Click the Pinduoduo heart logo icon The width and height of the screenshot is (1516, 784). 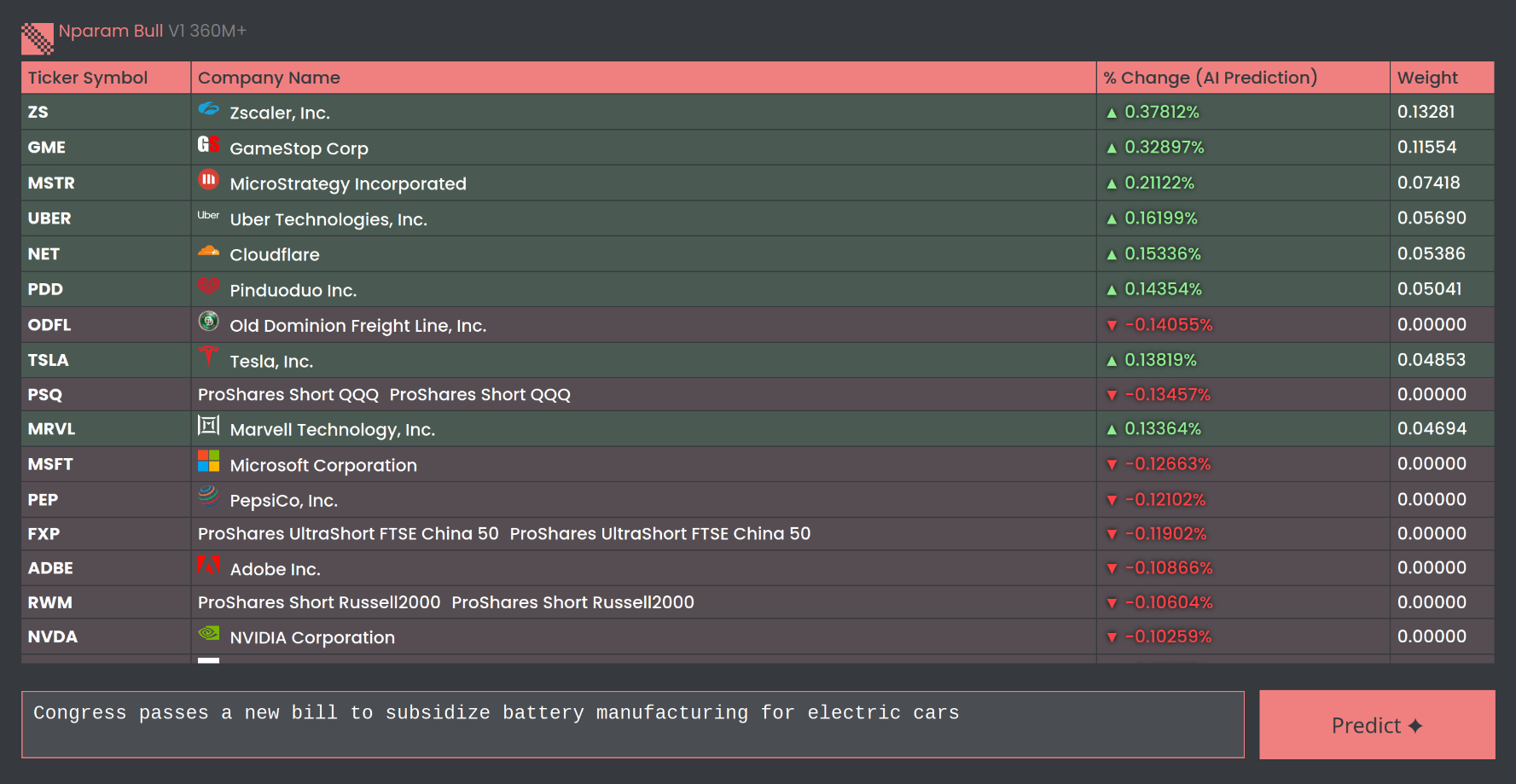point(208,286)
